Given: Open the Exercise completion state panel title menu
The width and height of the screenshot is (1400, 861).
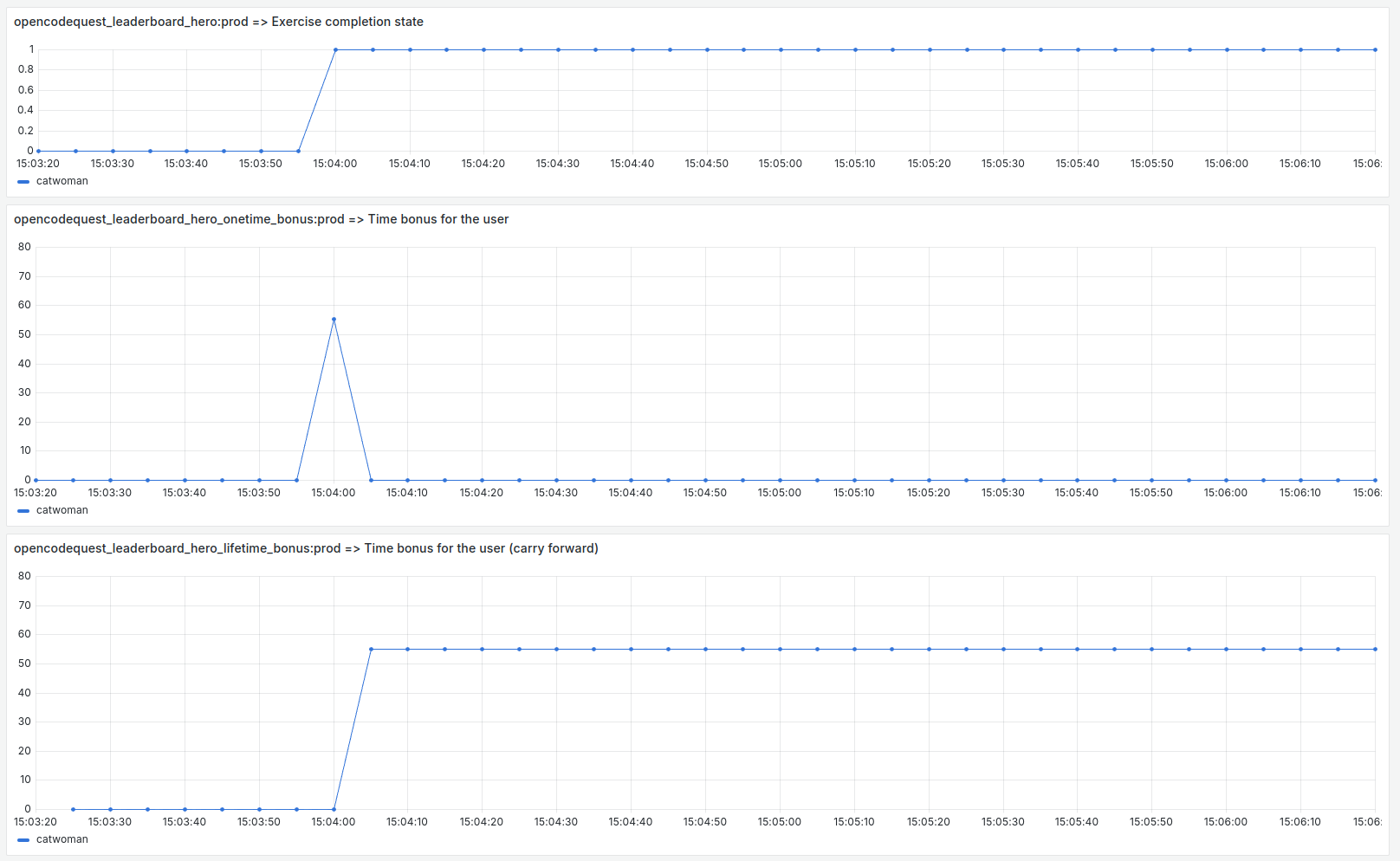Looking at the screenshot, I should (218, 22).
